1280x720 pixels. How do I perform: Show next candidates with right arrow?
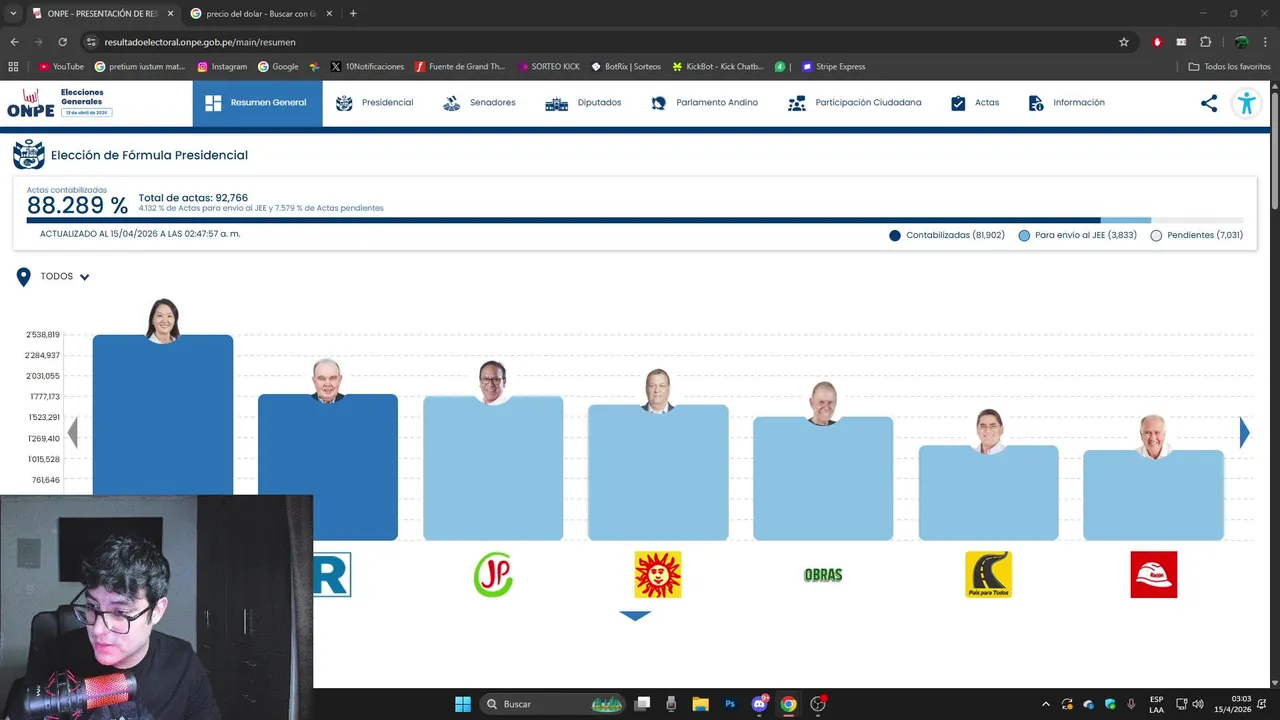point(1244,432)
